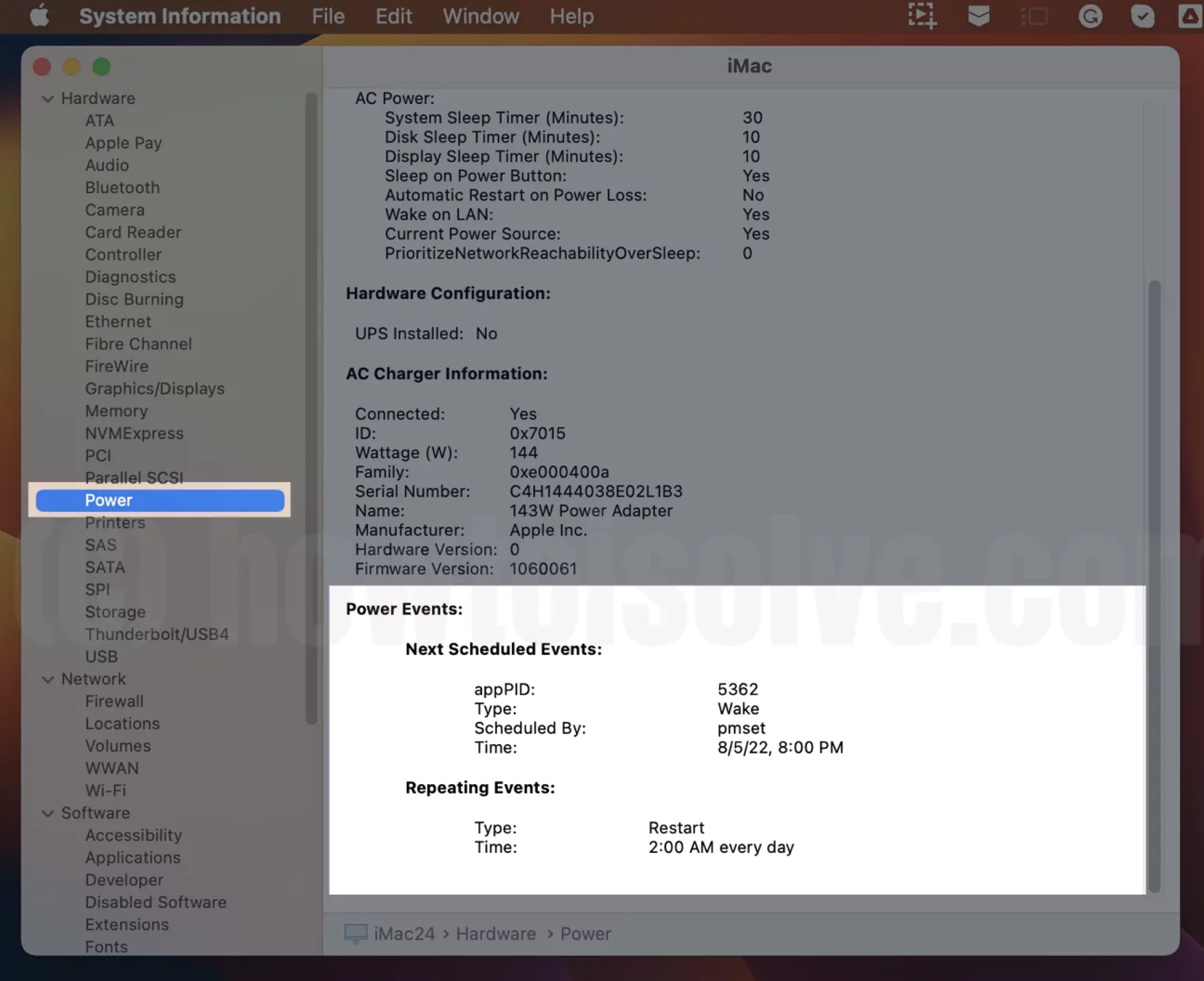Select Wi-Fi under Network
Image resolution: width=1204 pixels, height=981 pixels.
pyautogui.click(x=105, y=791)
